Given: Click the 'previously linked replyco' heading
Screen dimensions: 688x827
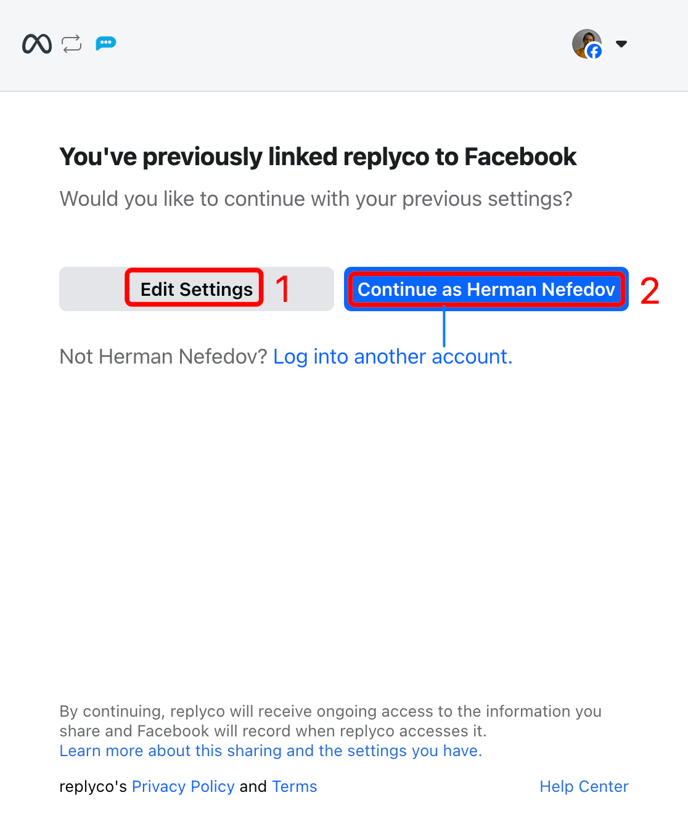Looking at the screenshot, I should 318,156.
